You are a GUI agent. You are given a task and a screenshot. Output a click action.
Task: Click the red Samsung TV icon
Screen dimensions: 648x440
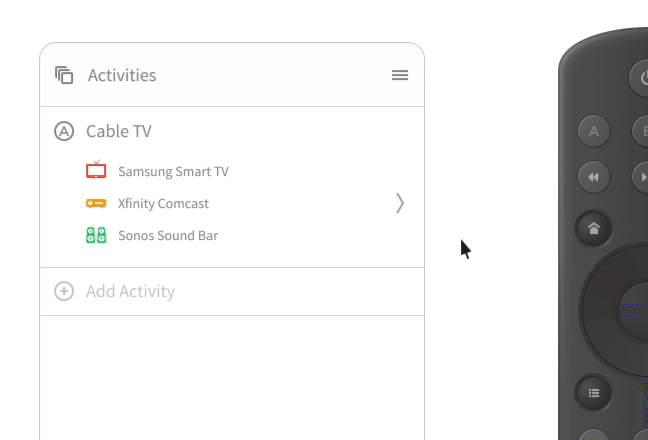click(x=96, y=170)
